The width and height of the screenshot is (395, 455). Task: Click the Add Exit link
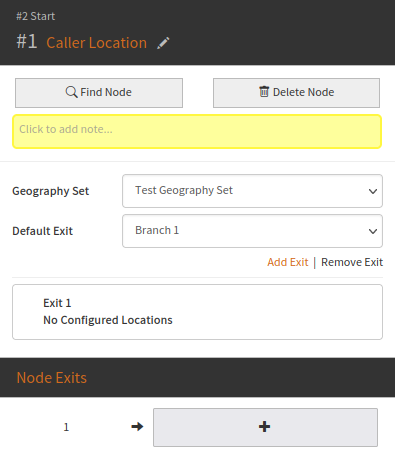(288, 262)
